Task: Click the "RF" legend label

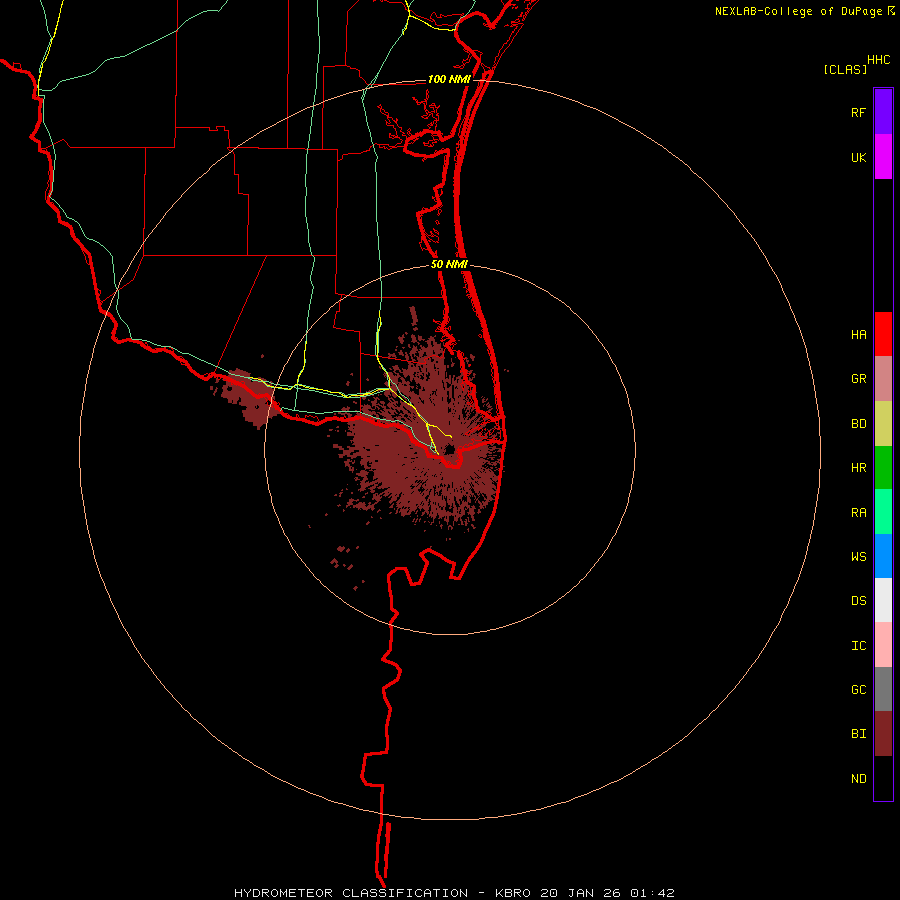Action: 858,113
